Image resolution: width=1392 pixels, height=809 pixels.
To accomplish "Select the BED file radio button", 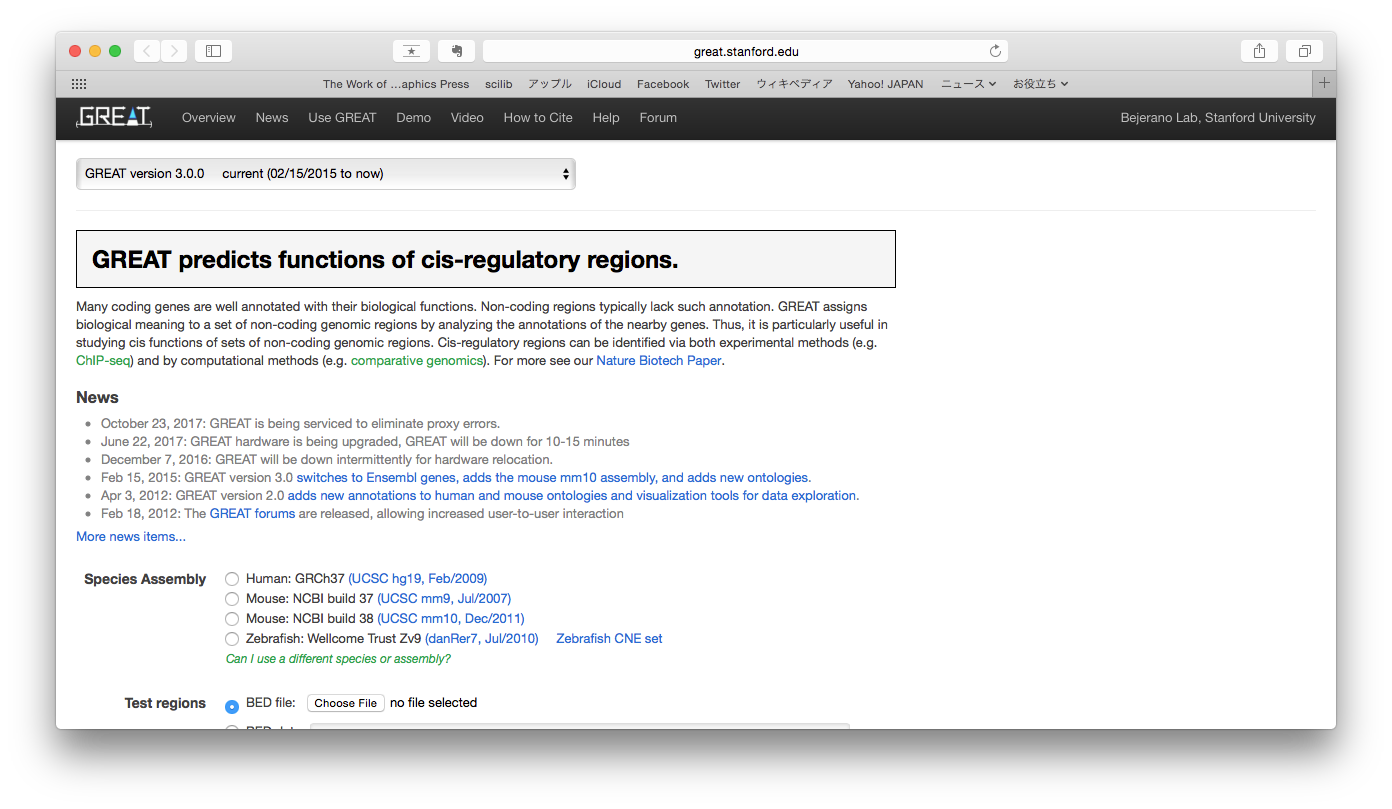I will (232, 706).
